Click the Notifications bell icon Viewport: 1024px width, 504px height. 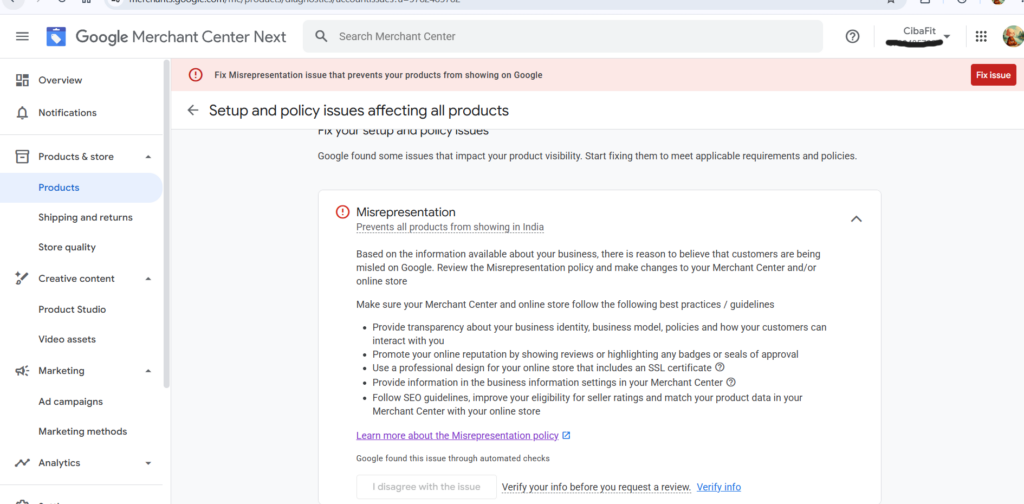point(22,113)
